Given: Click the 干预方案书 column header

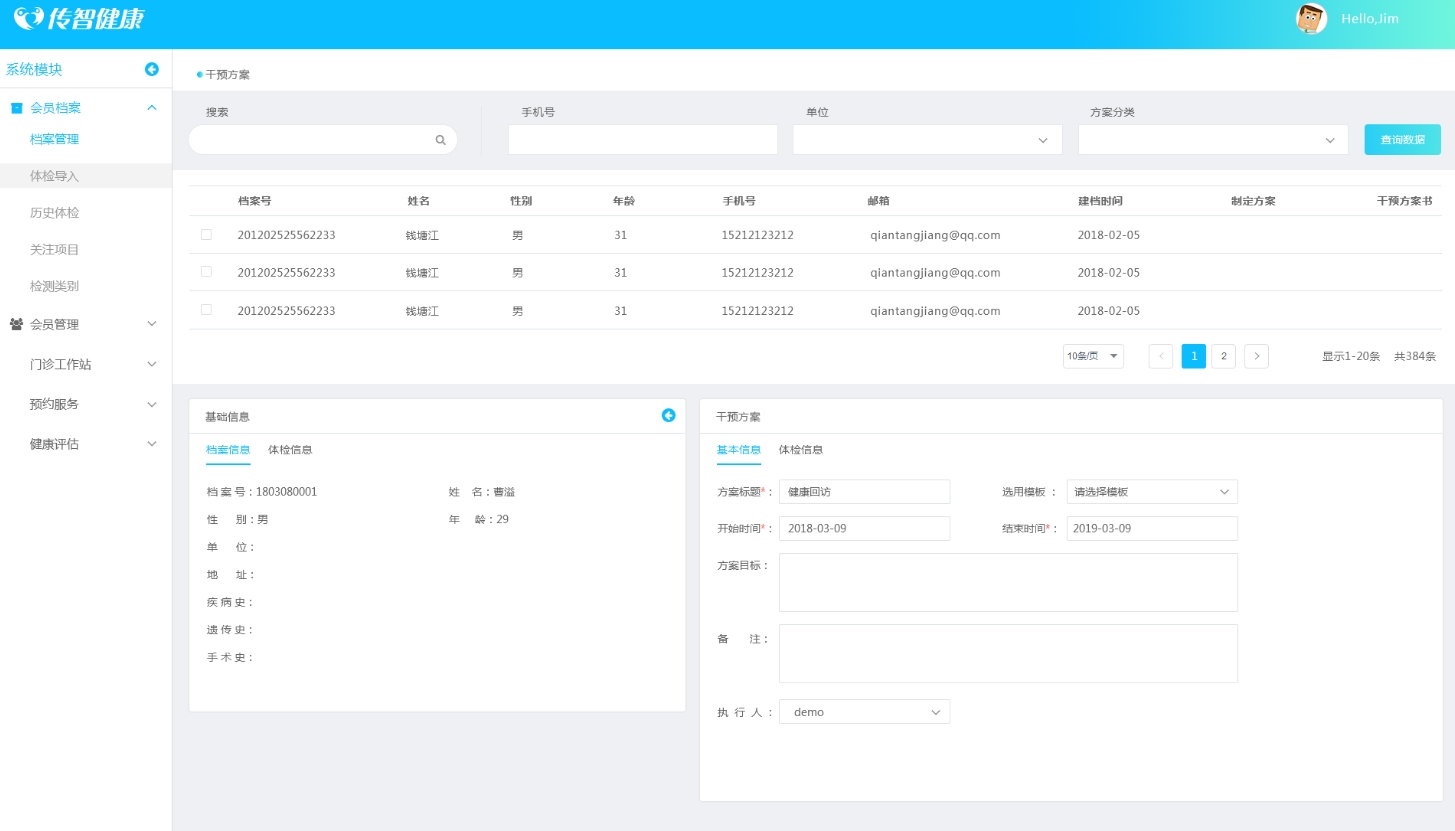Looking at the screenshot, I should tap(1404, 201).
